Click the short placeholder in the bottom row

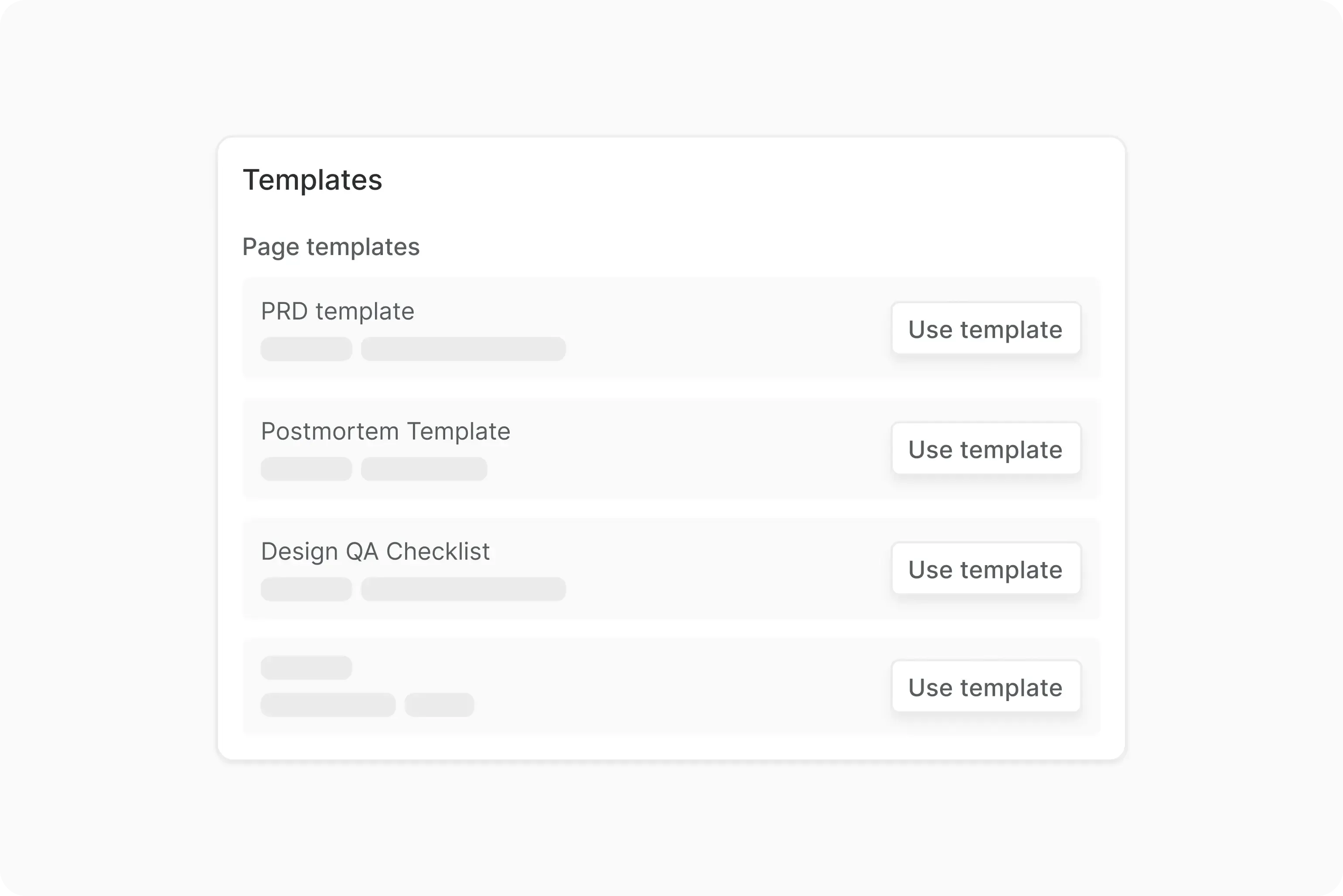click(307, 667)
